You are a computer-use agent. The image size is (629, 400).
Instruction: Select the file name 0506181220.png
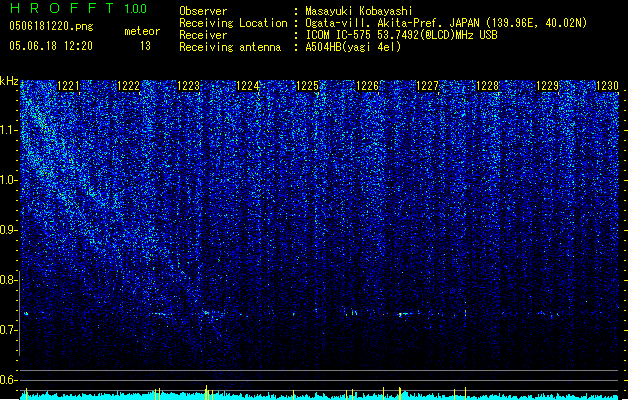click(51, 26)
